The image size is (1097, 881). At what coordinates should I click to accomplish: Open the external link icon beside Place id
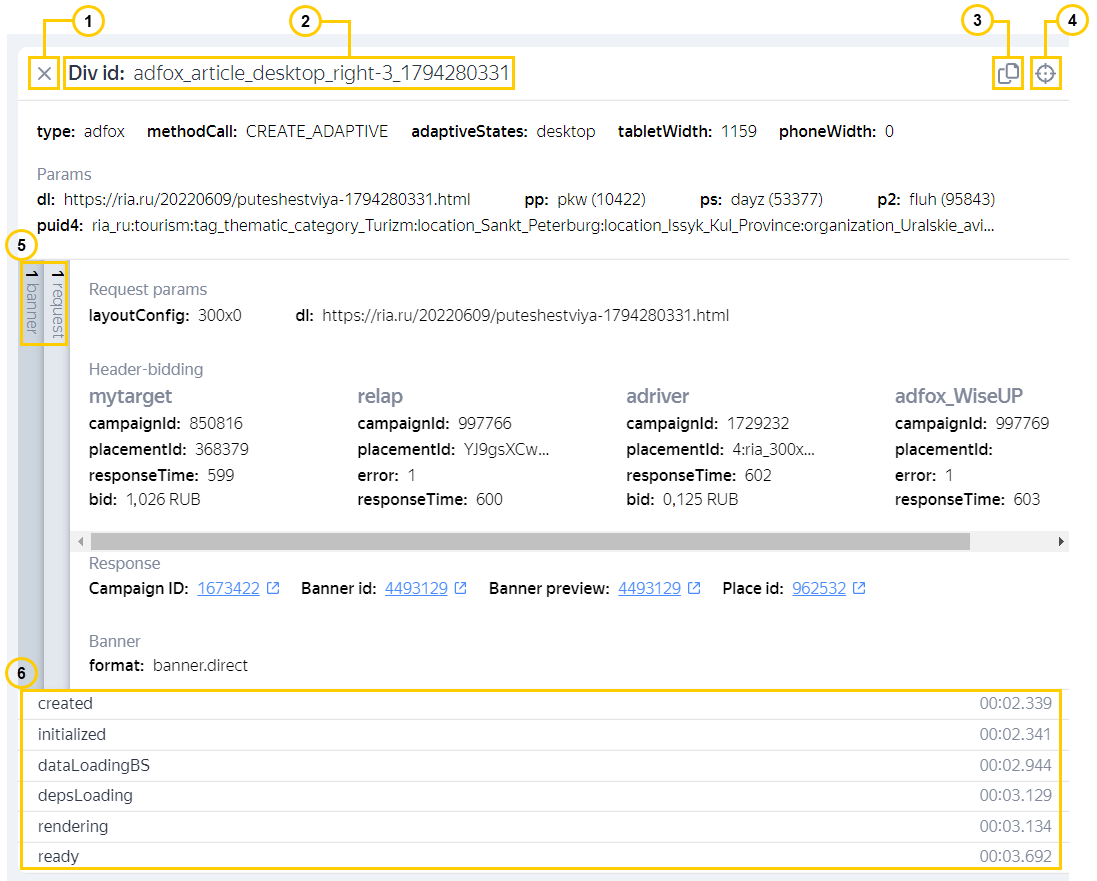tap(859, 588)
